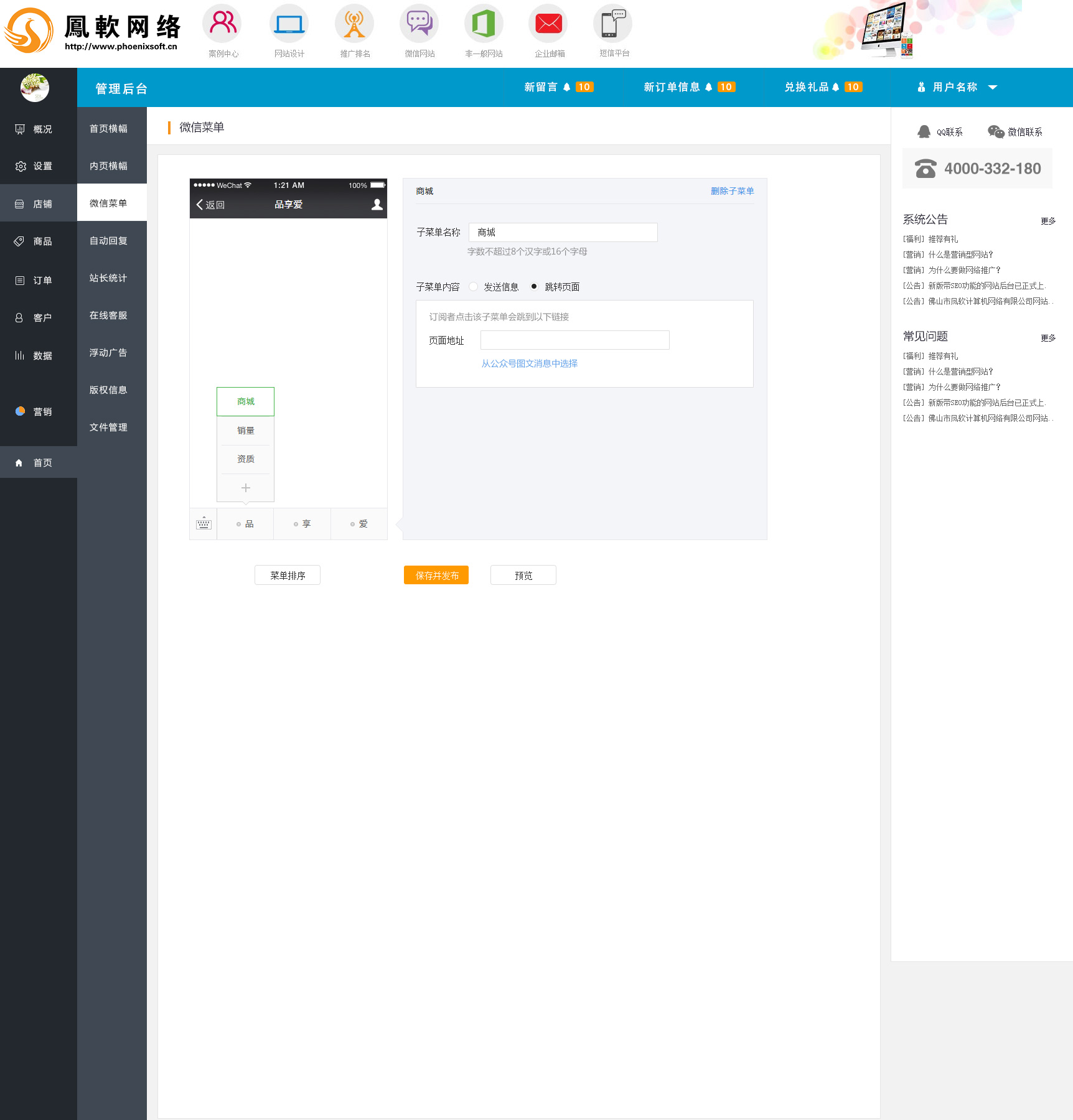Click the keyboard icon in phone preview
The image size is (1073, 1120).
(x=204, y=524)
